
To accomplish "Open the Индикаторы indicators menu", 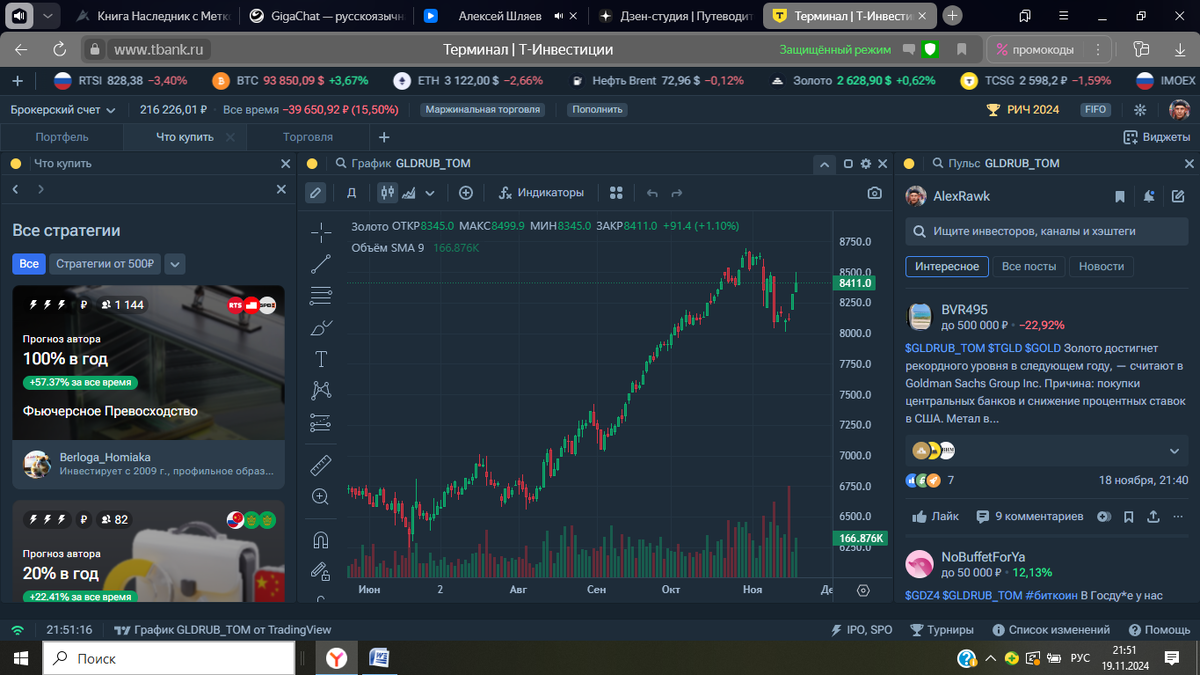I will point(541,193).
